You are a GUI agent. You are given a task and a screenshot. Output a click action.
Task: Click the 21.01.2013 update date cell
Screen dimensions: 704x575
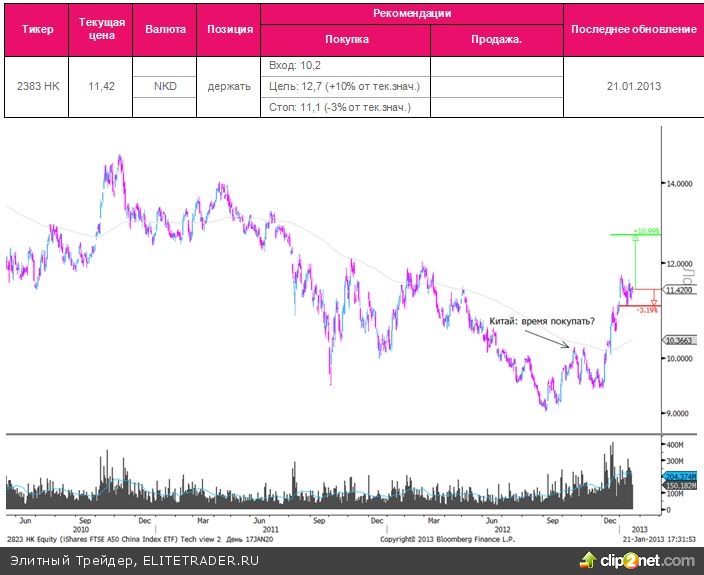(x=633, y=86)
